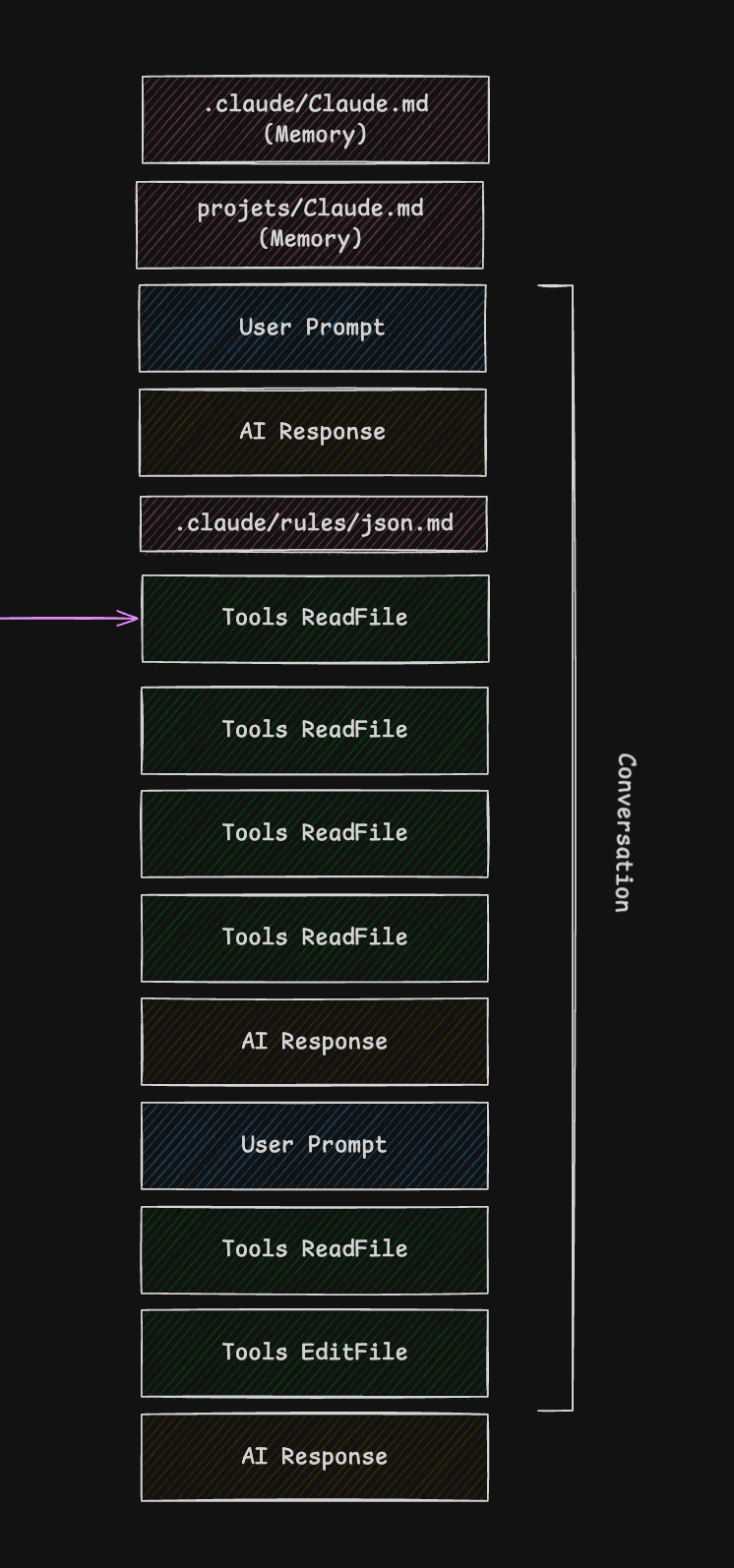Viewport: 734px width, 1568px height.
Task: Click the Tools ReadFile box the pink arrow points to
Action: [315, 618]
